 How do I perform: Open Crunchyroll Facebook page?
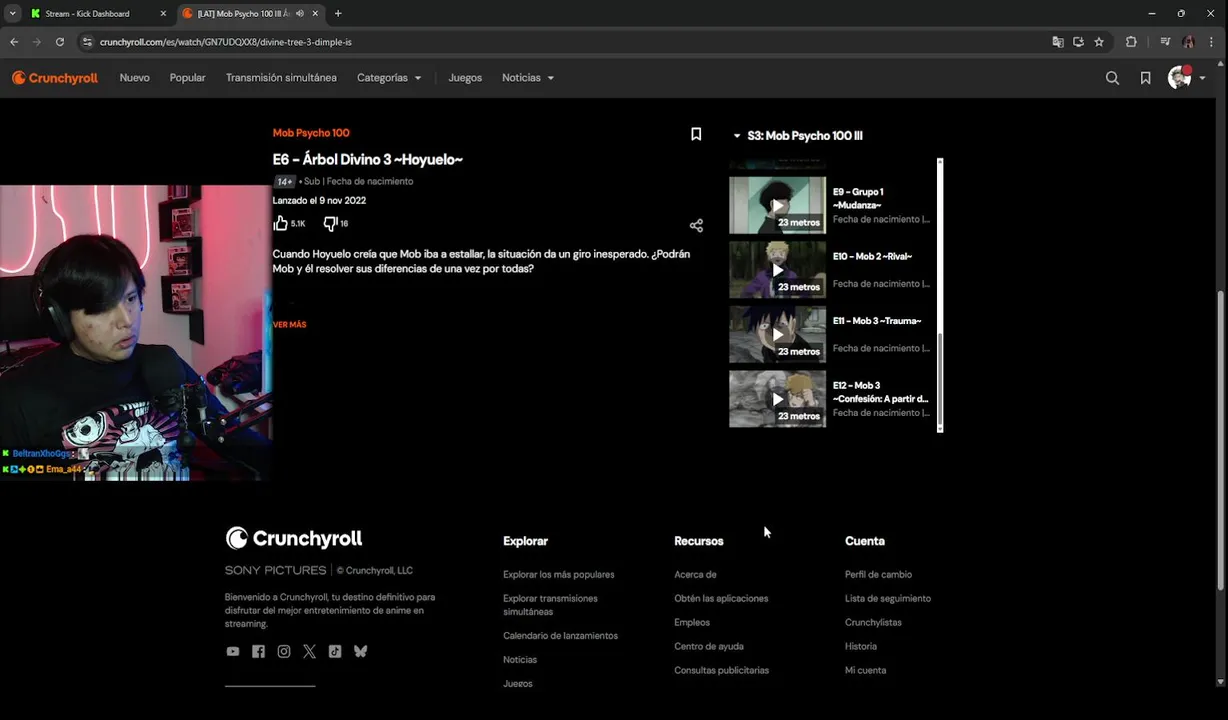(258, 651)
